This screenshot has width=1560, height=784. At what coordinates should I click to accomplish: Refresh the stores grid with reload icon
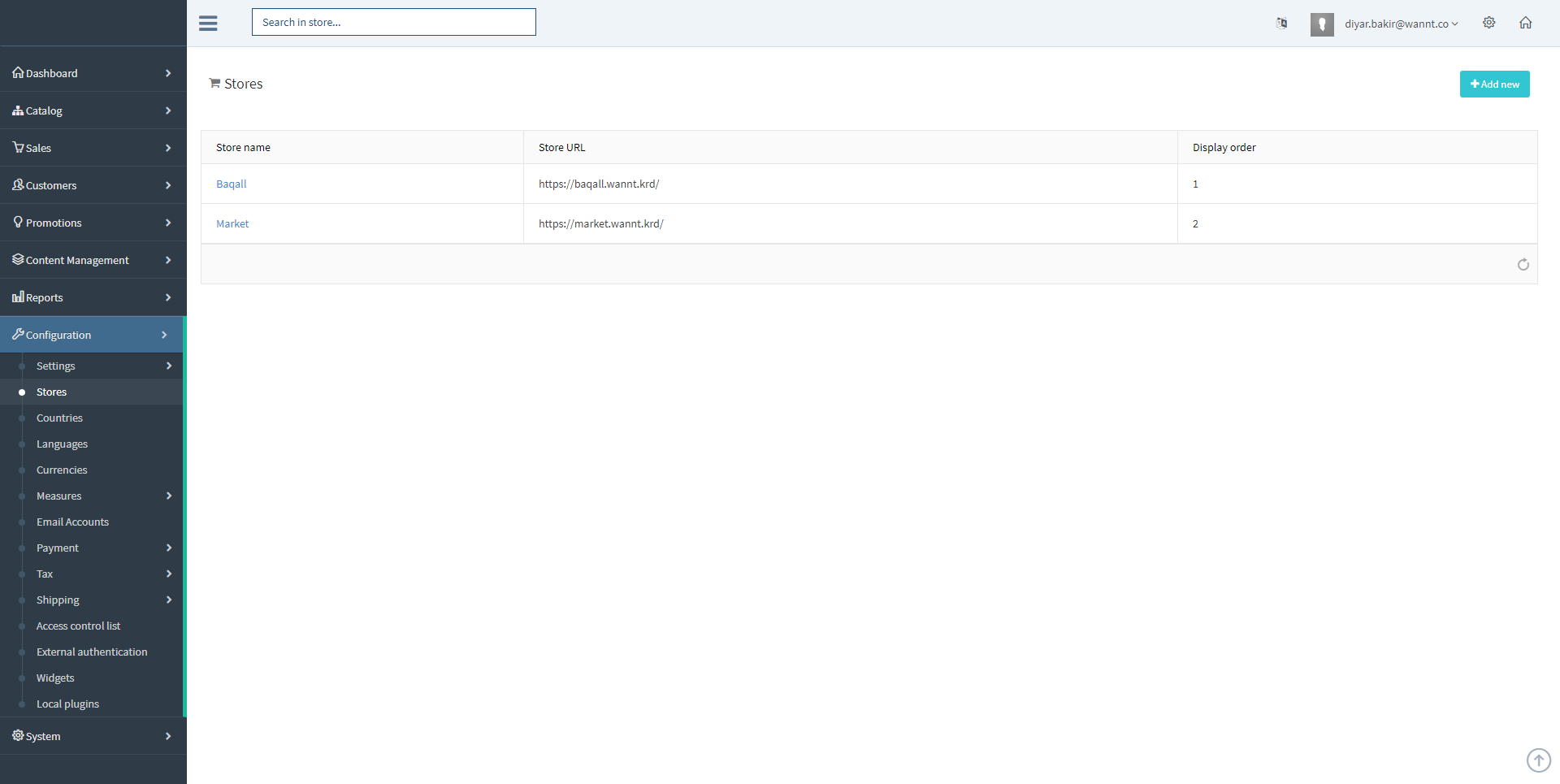click(1523, 264)
